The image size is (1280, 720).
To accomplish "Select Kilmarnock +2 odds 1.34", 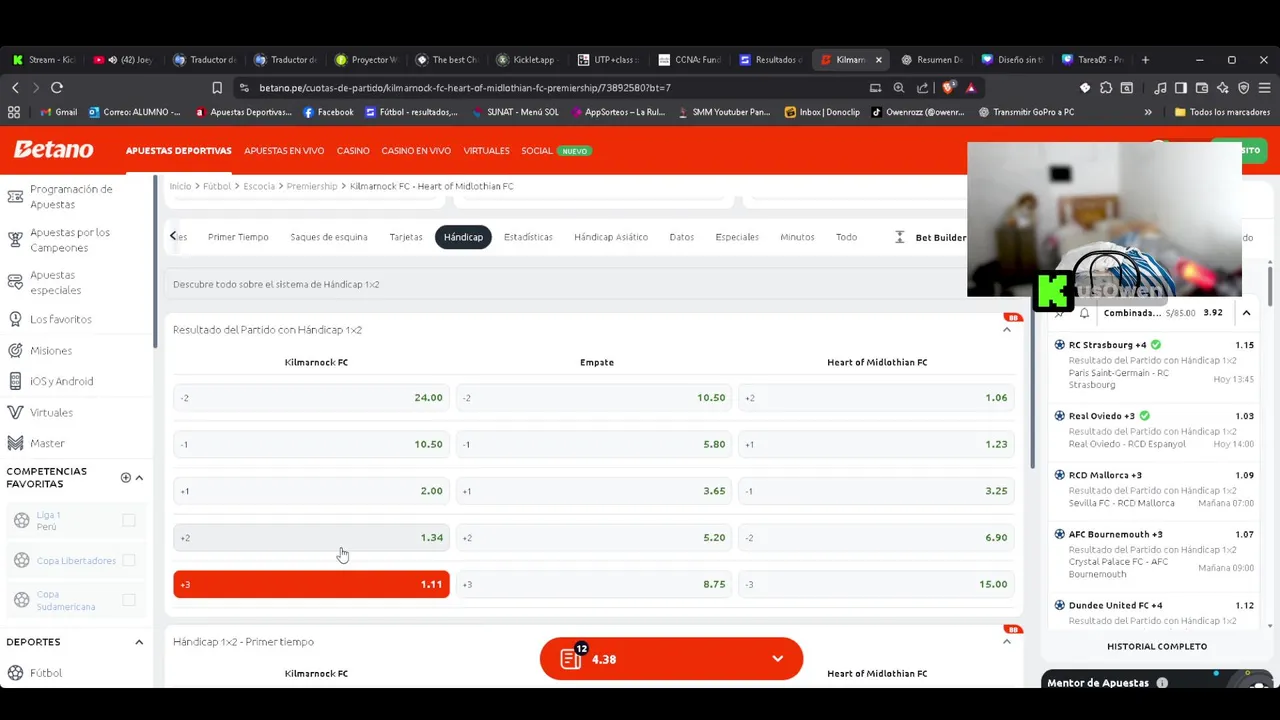I will pos(311,537).
